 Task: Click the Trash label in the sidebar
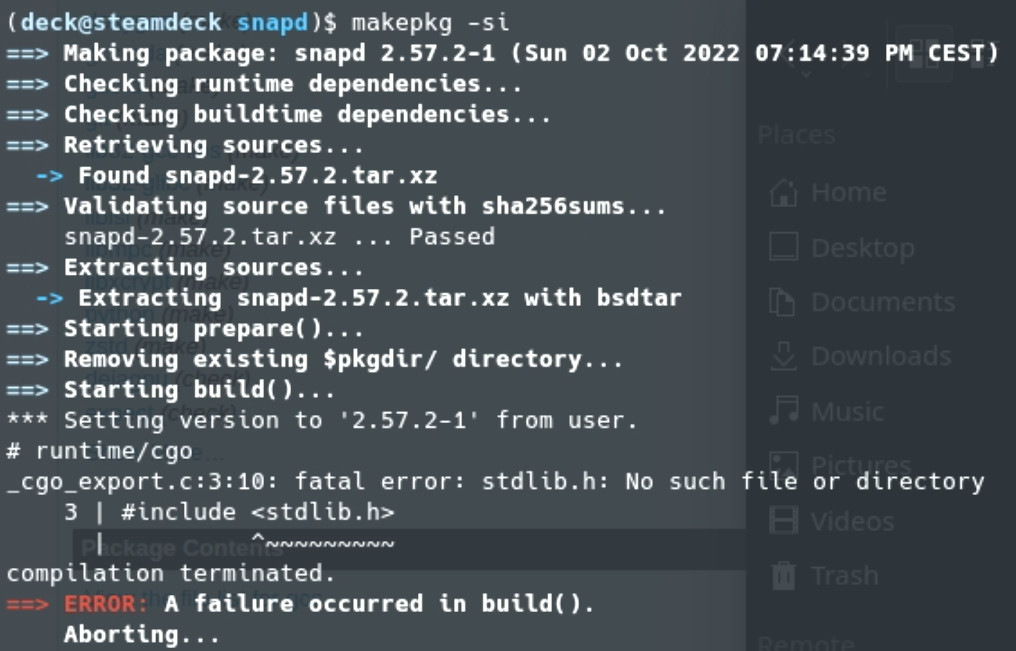[x=845, y=575]
